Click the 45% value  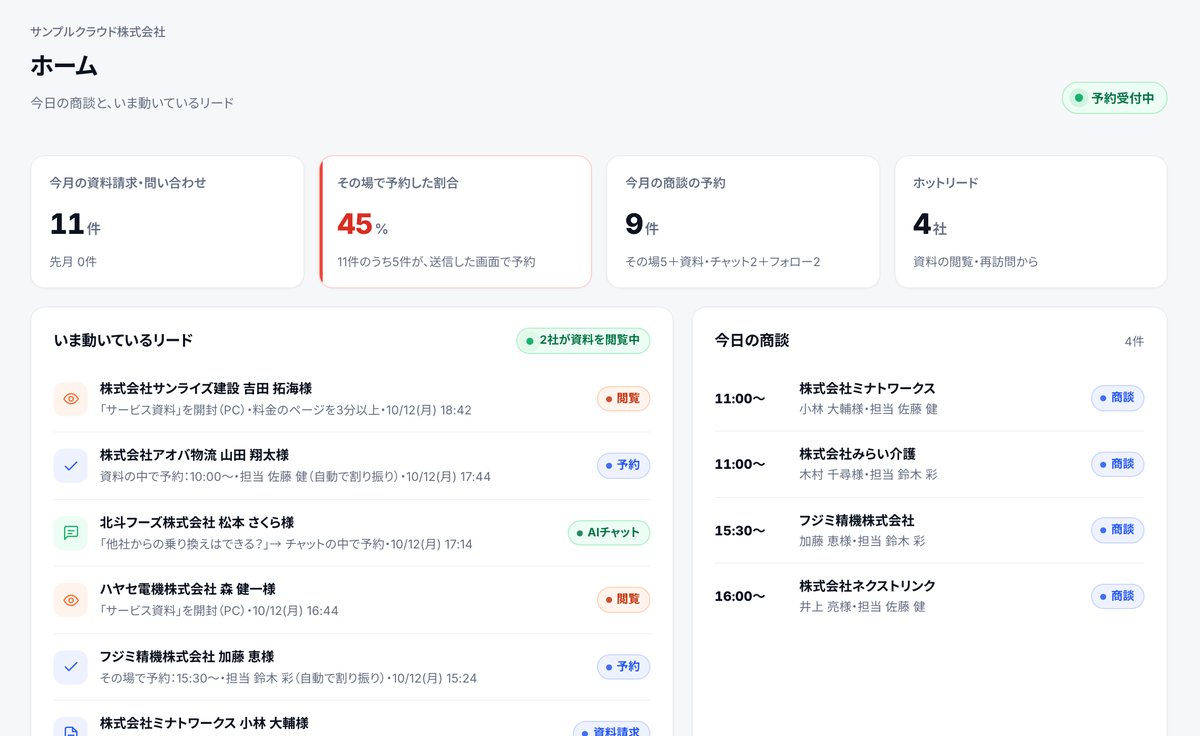tap(363, 225)
